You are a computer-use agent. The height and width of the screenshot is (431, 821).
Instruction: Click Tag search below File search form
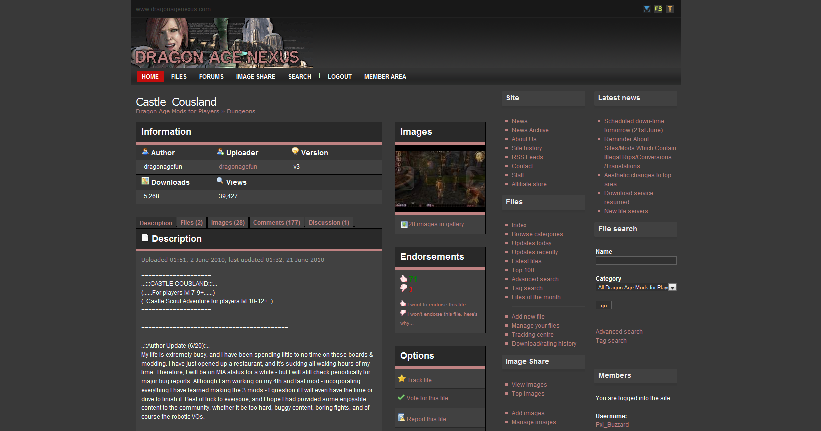tap(611, 340)
